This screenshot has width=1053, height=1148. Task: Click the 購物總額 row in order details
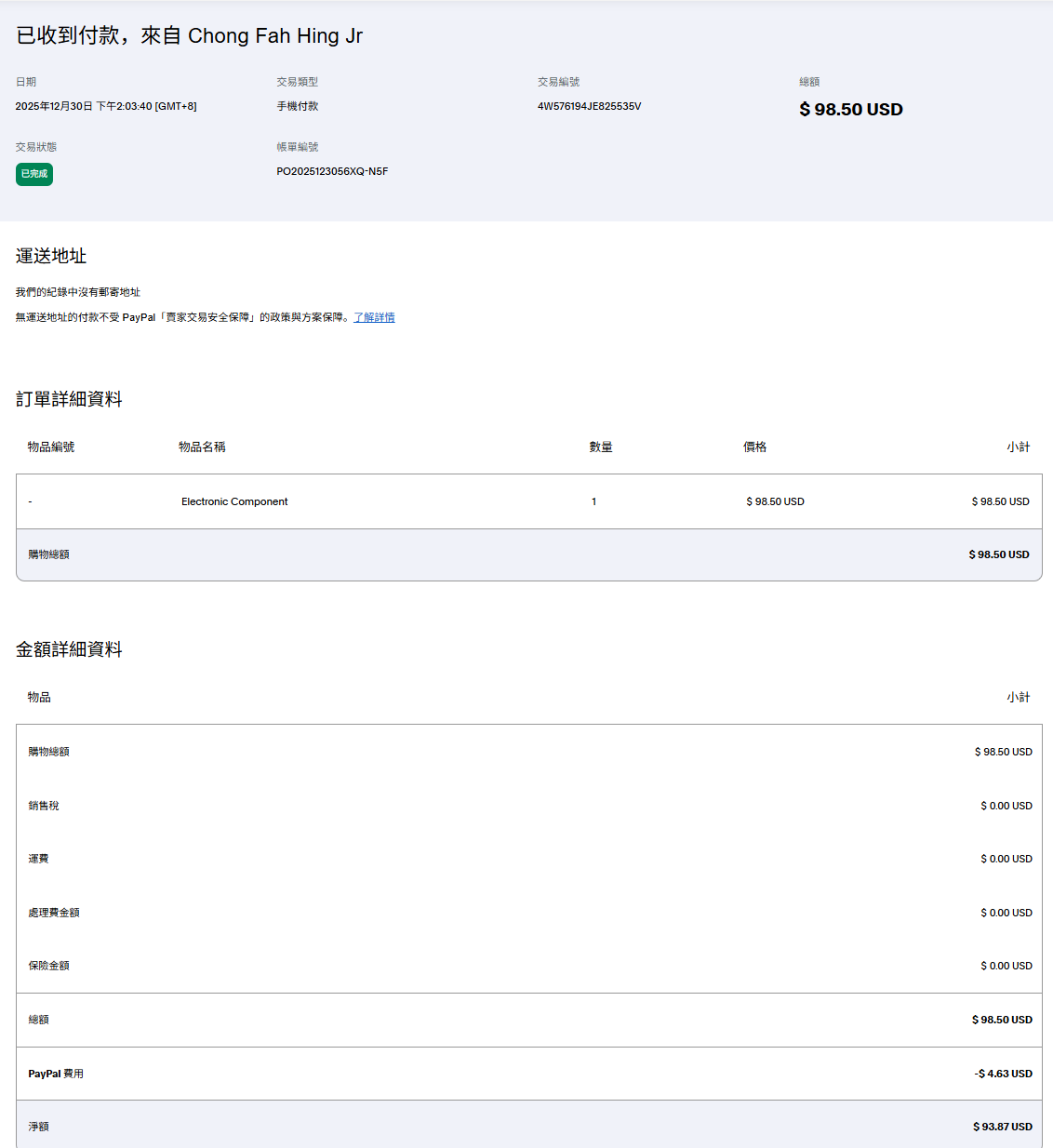pyautogui.click(x=48, y=554)
